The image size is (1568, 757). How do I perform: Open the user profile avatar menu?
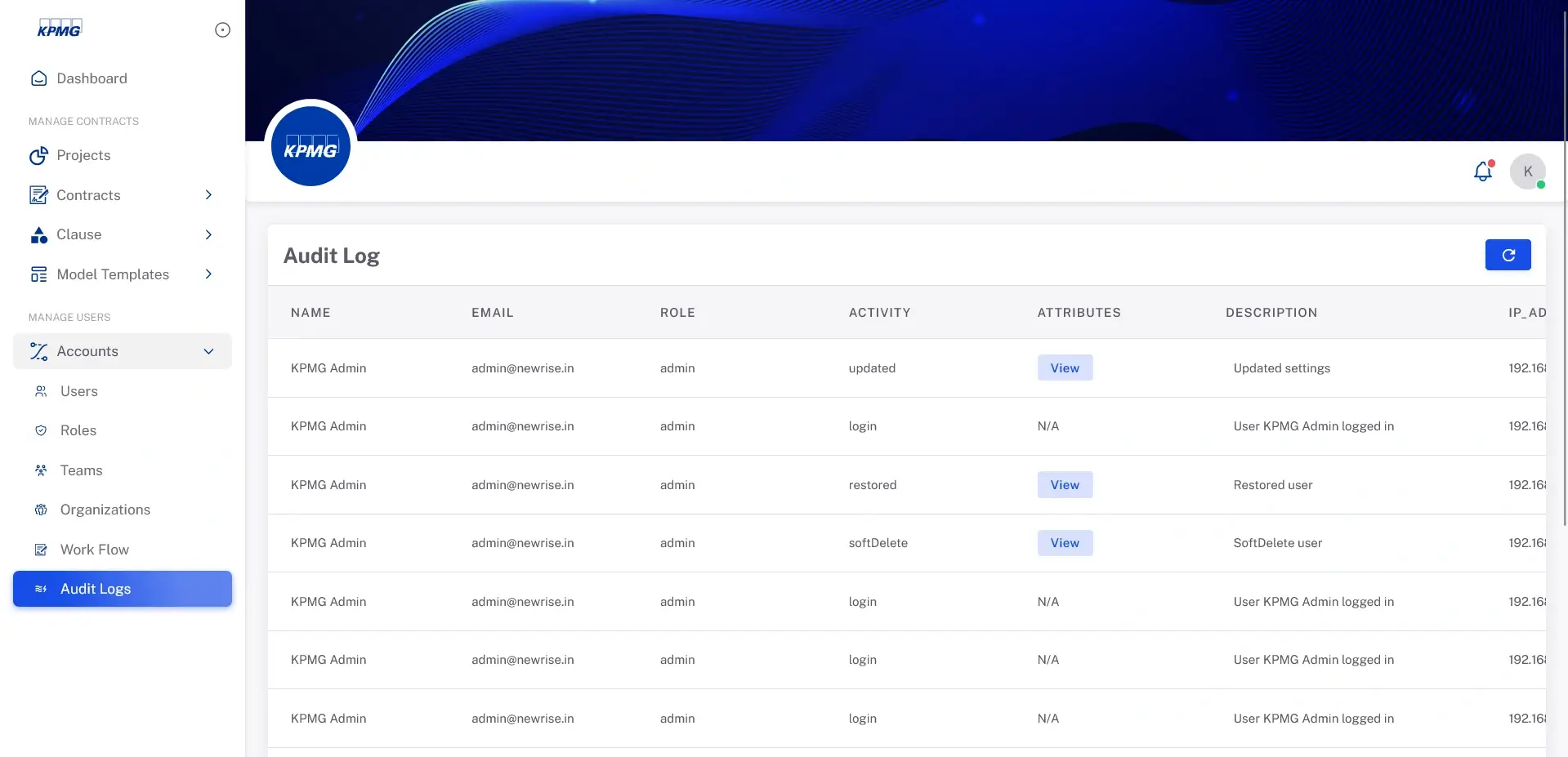point(1526,171)
